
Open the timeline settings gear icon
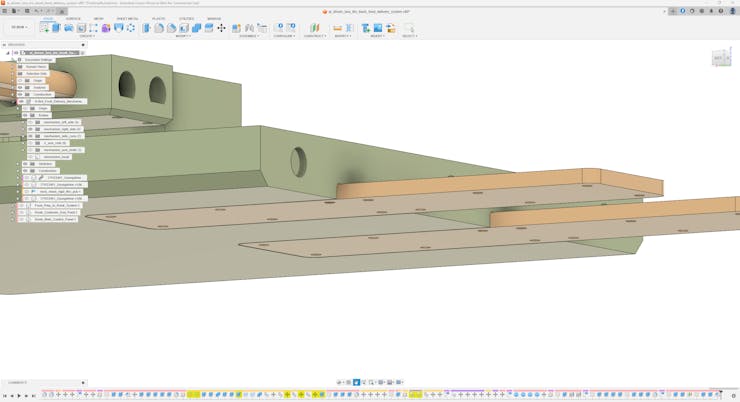point(733,395)
